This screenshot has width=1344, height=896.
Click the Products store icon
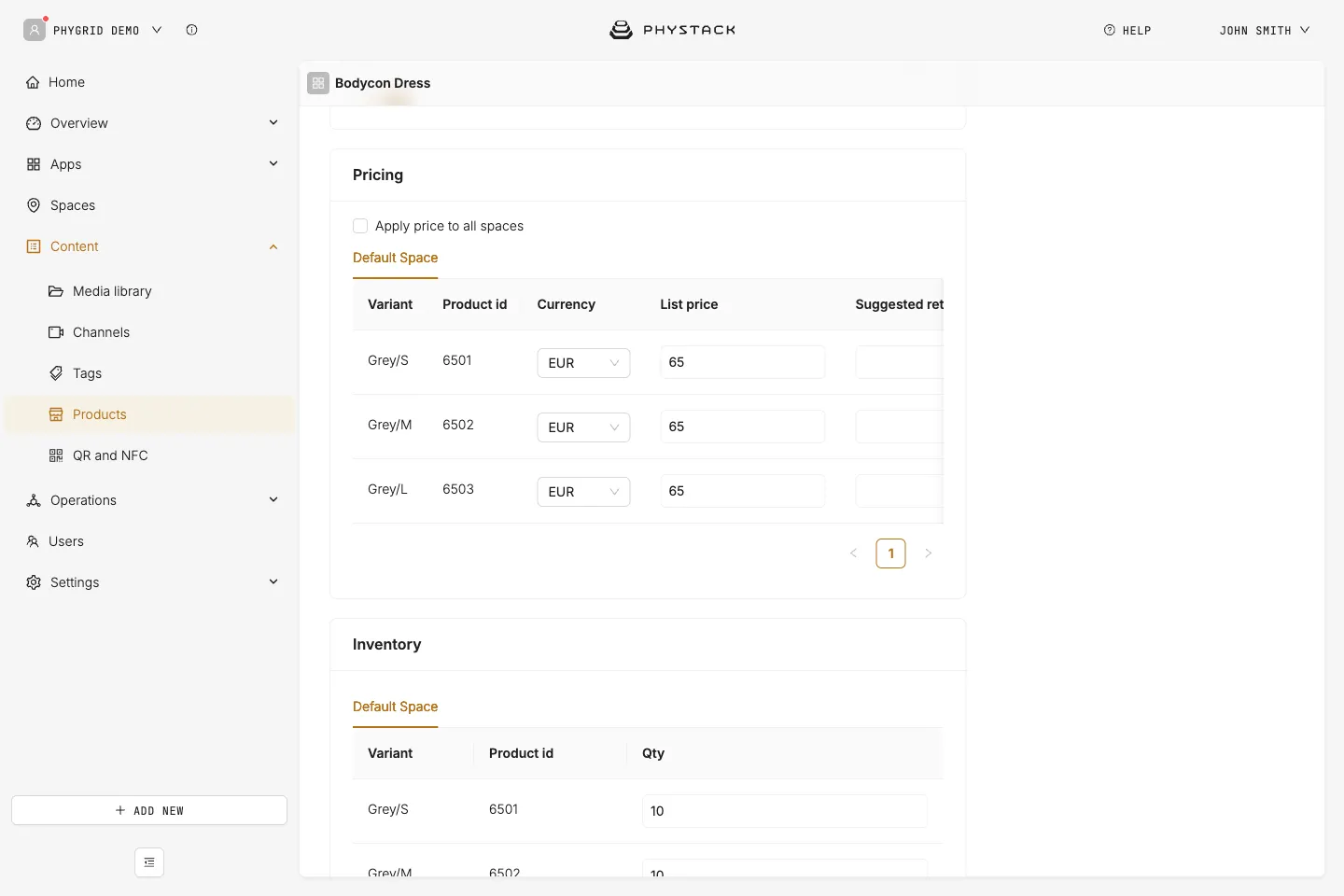(x=56, y=414)
